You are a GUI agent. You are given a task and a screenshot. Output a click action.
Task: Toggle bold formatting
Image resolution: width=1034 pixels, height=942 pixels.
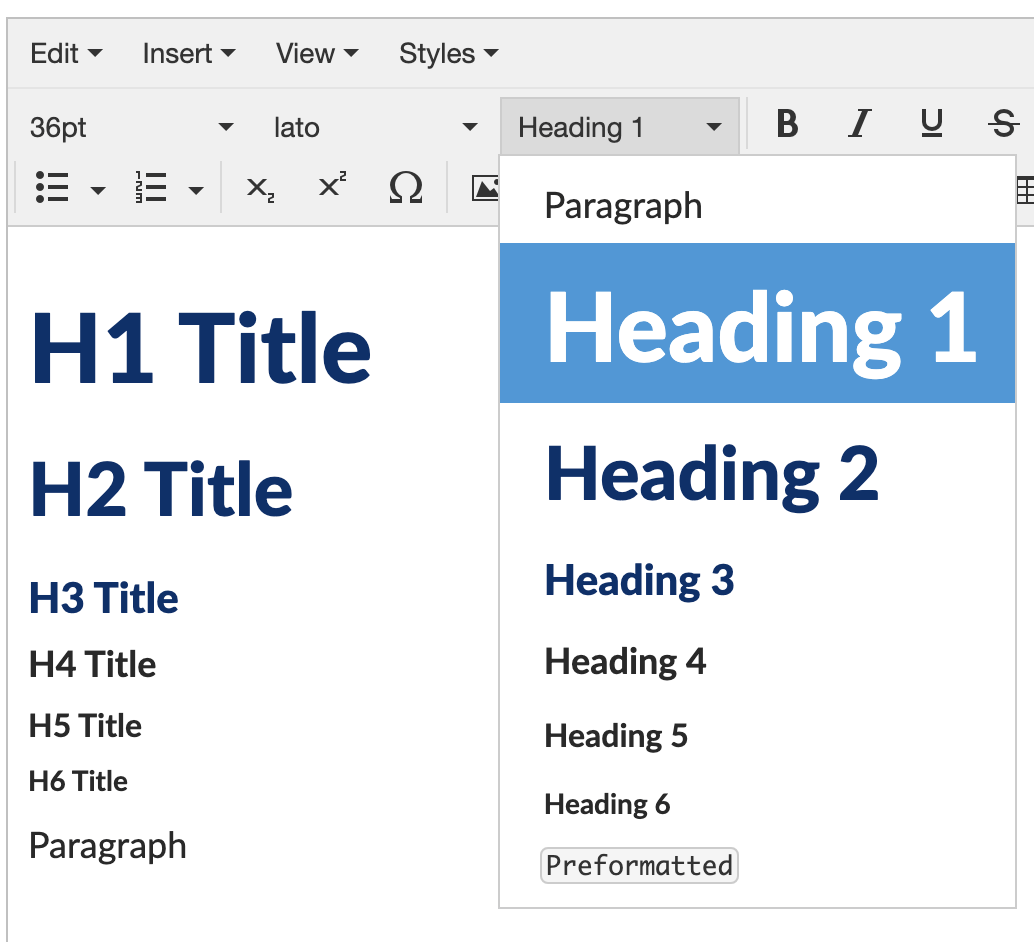click(x=787, y=125)
